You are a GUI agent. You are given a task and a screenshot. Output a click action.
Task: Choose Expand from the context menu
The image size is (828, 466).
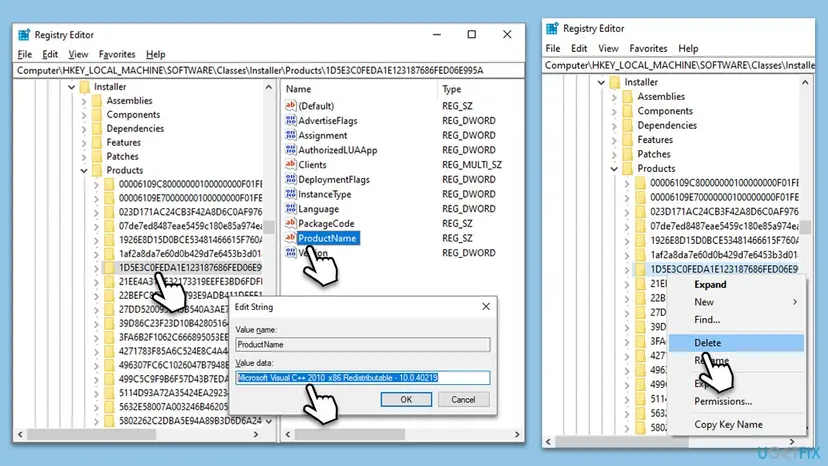pyautogui.click(x=710, y=284)
